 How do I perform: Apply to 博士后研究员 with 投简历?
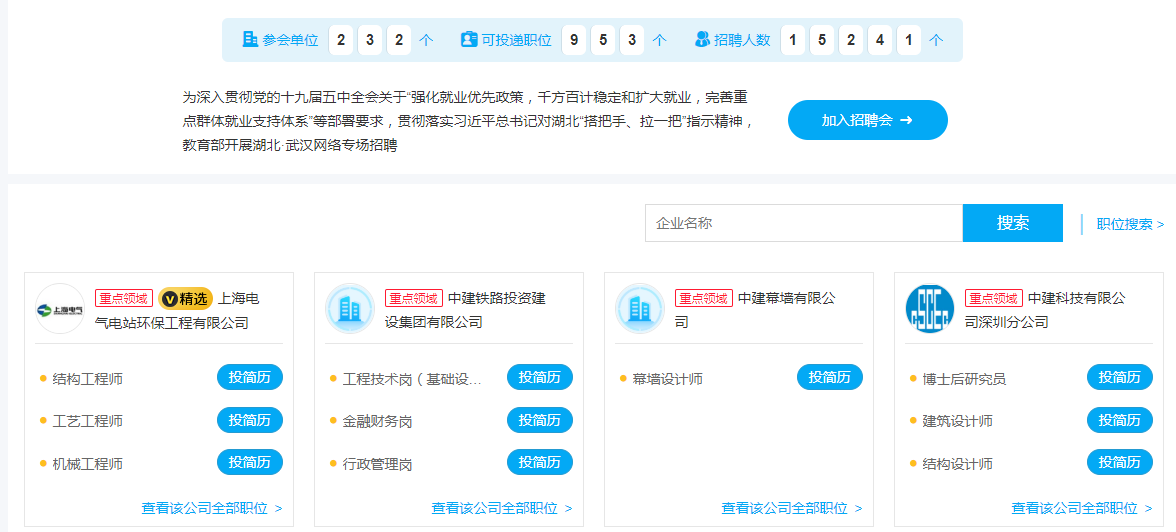point(1119,377)
